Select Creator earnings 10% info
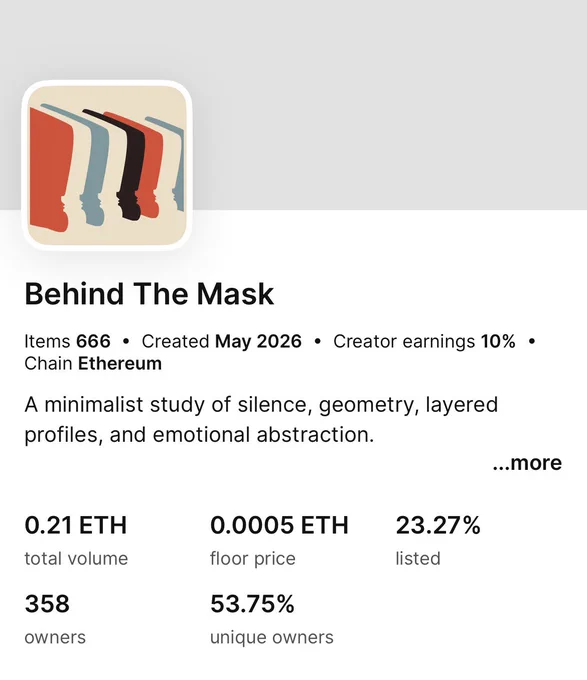 [424, 341]
